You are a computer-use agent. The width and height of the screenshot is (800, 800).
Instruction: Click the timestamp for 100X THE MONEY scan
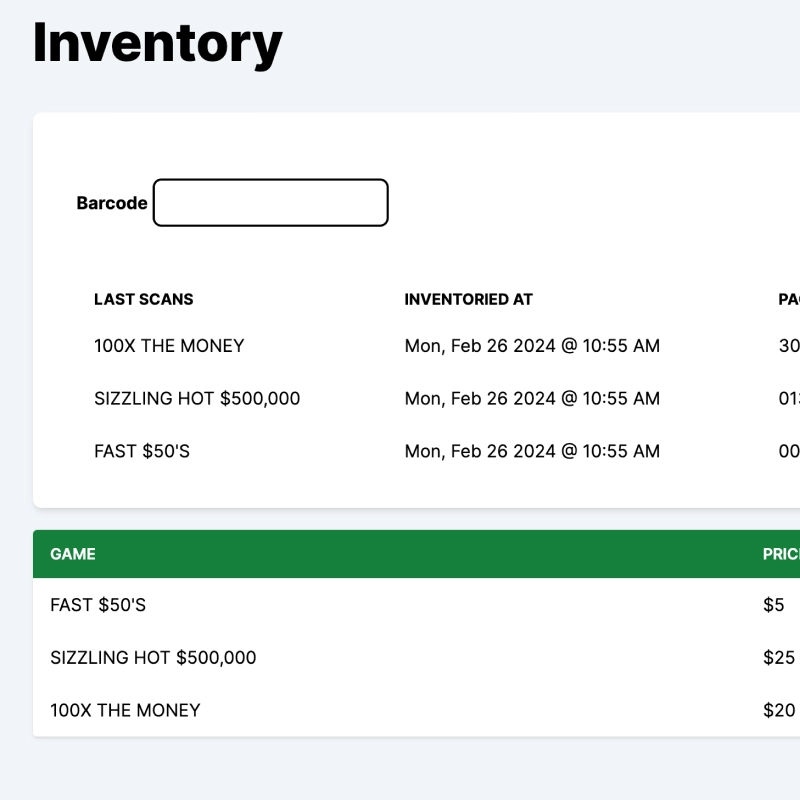[532, 346]
